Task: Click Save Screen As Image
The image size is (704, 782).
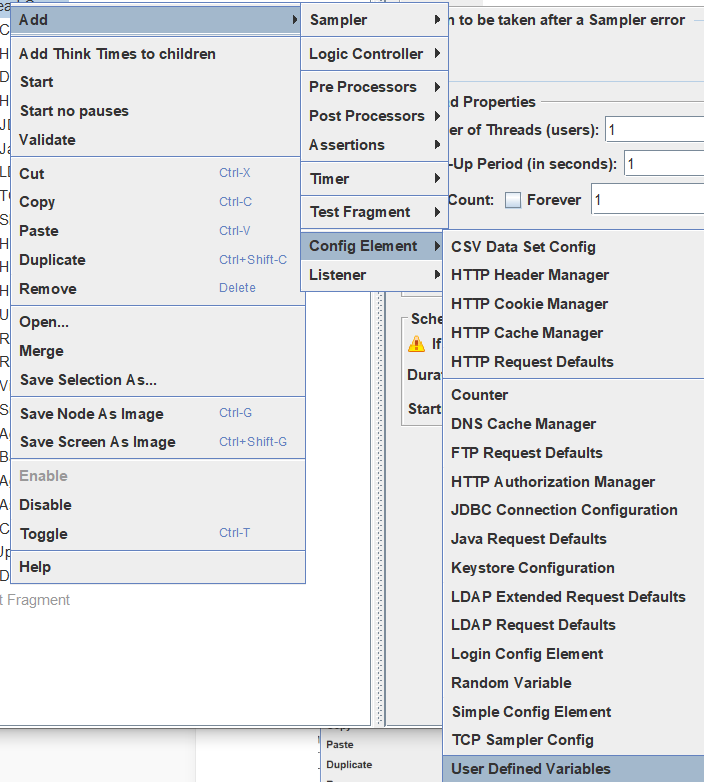Action: (158, 442)
